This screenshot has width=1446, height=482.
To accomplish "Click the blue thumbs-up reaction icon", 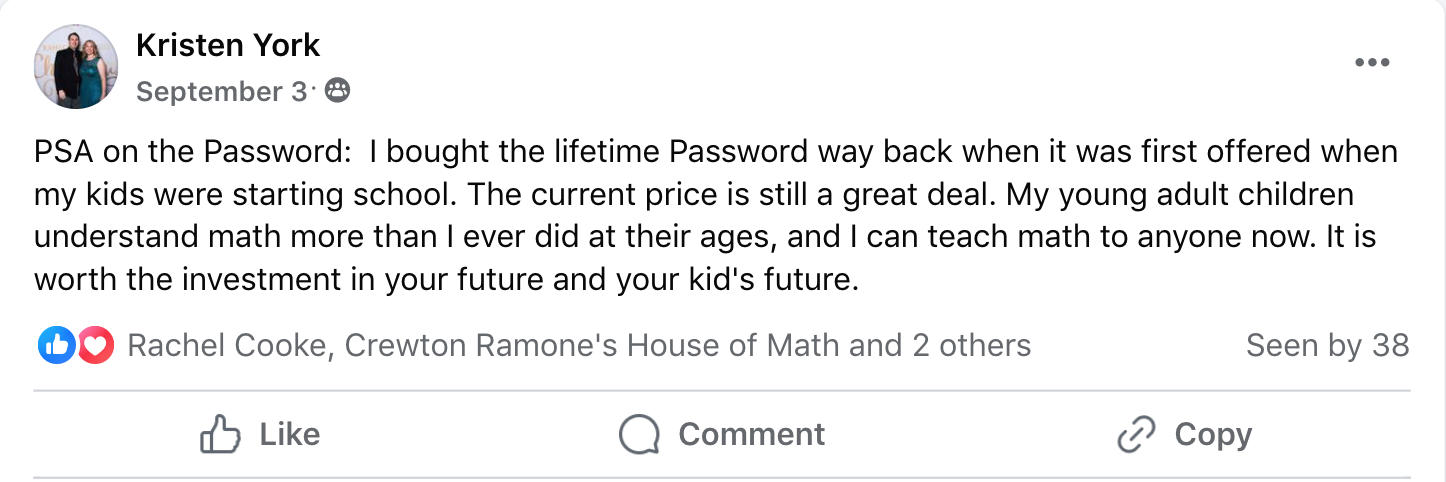I will pos(57,346).
